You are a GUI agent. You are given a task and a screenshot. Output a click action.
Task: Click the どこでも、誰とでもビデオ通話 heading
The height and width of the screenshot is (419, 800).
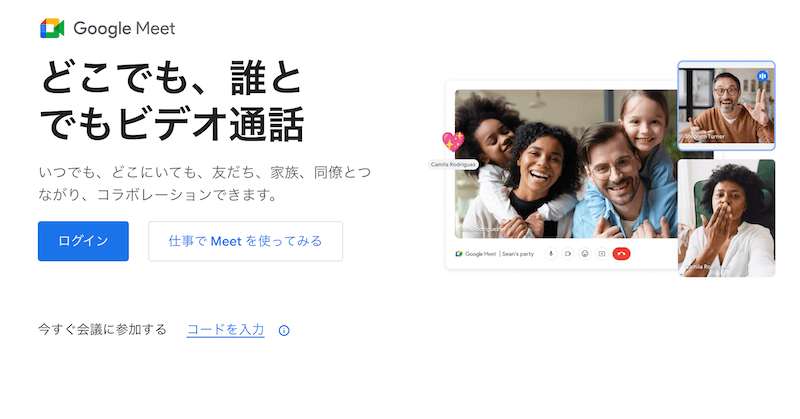[172, 101]
